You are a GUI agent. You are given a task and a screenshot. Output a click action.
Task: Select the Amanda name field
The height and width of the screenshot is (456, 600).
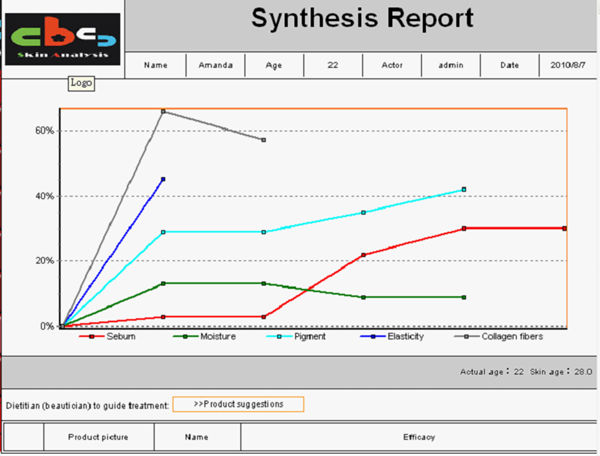click(x=214, y=65)
